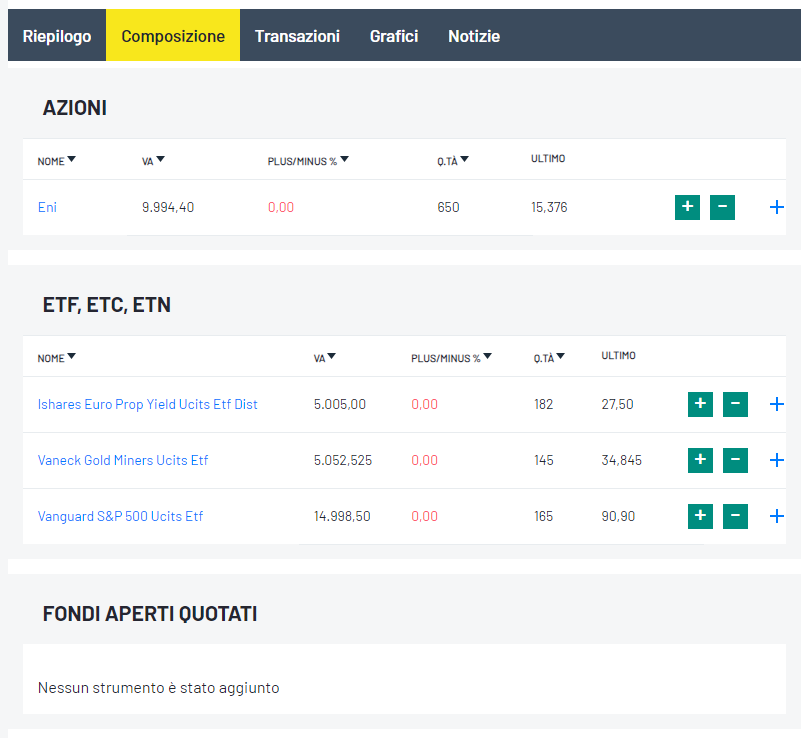The height and width of the screenshot is (738, 808).
Task: Sort Azioni table by VA
Action: (x=153, y=161)
